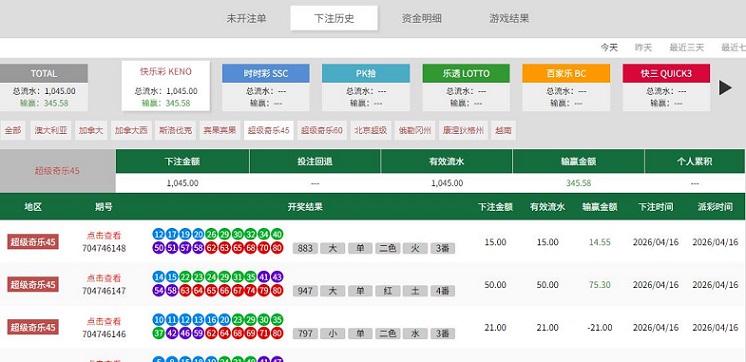Image resolution: width=746 pixels, height=362 pixels.
Task: Click the 883 result sum tag
Action: point(305,248)
